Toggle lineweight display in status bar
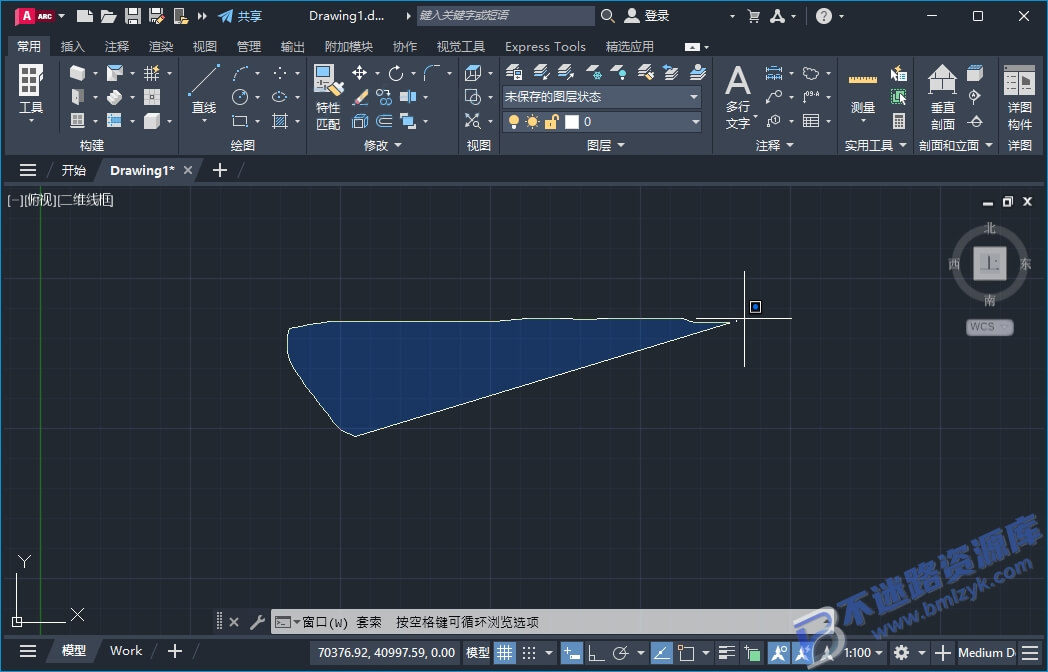Image resolution: width=1048 pixels, height=672 pixels. click(x=727, y=653)
